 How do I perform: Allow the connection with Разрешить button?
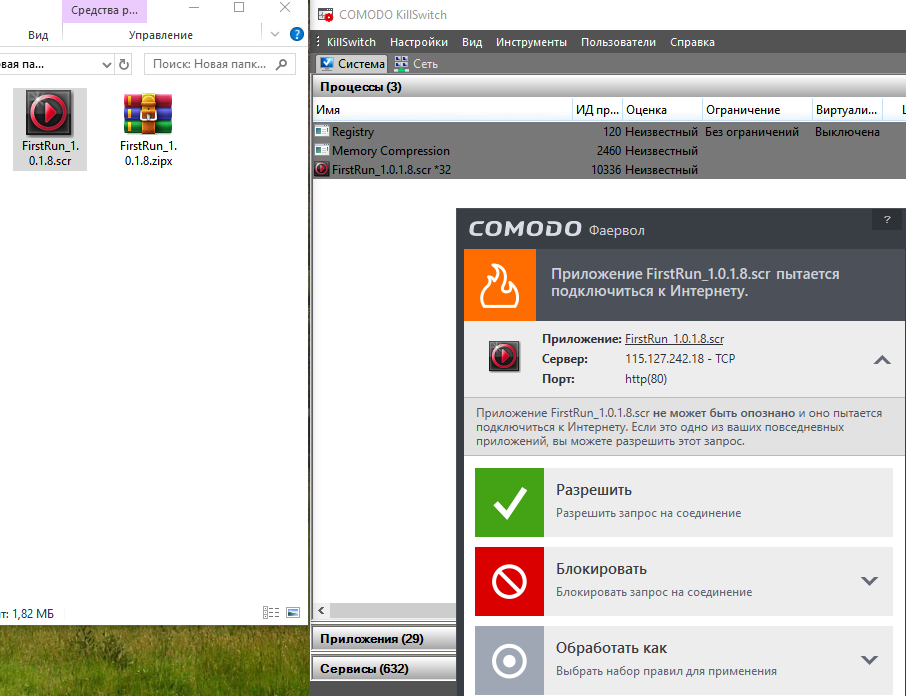point(684,503)
